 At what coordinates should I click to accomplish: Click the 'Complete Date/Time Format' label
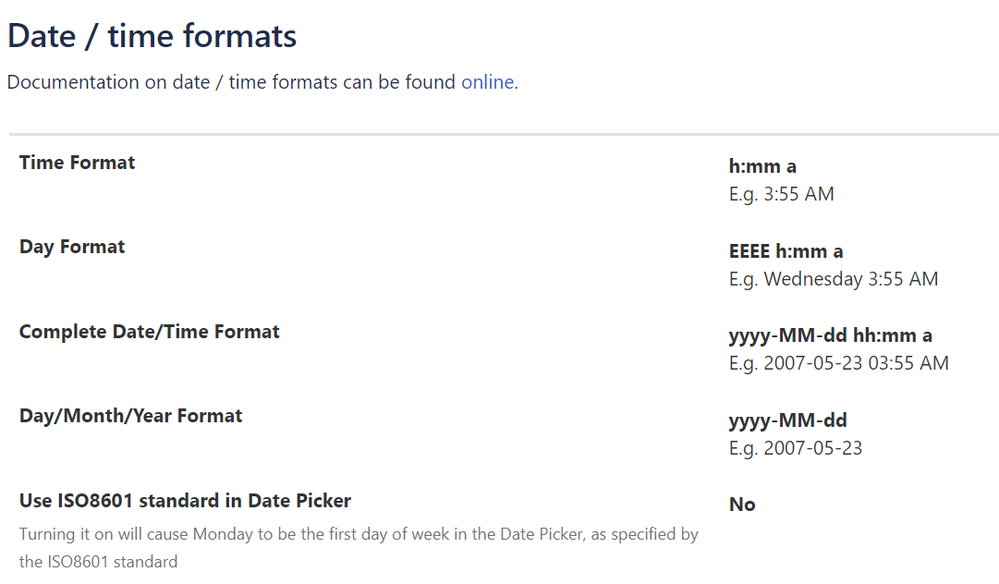click(x=149, y=331)
